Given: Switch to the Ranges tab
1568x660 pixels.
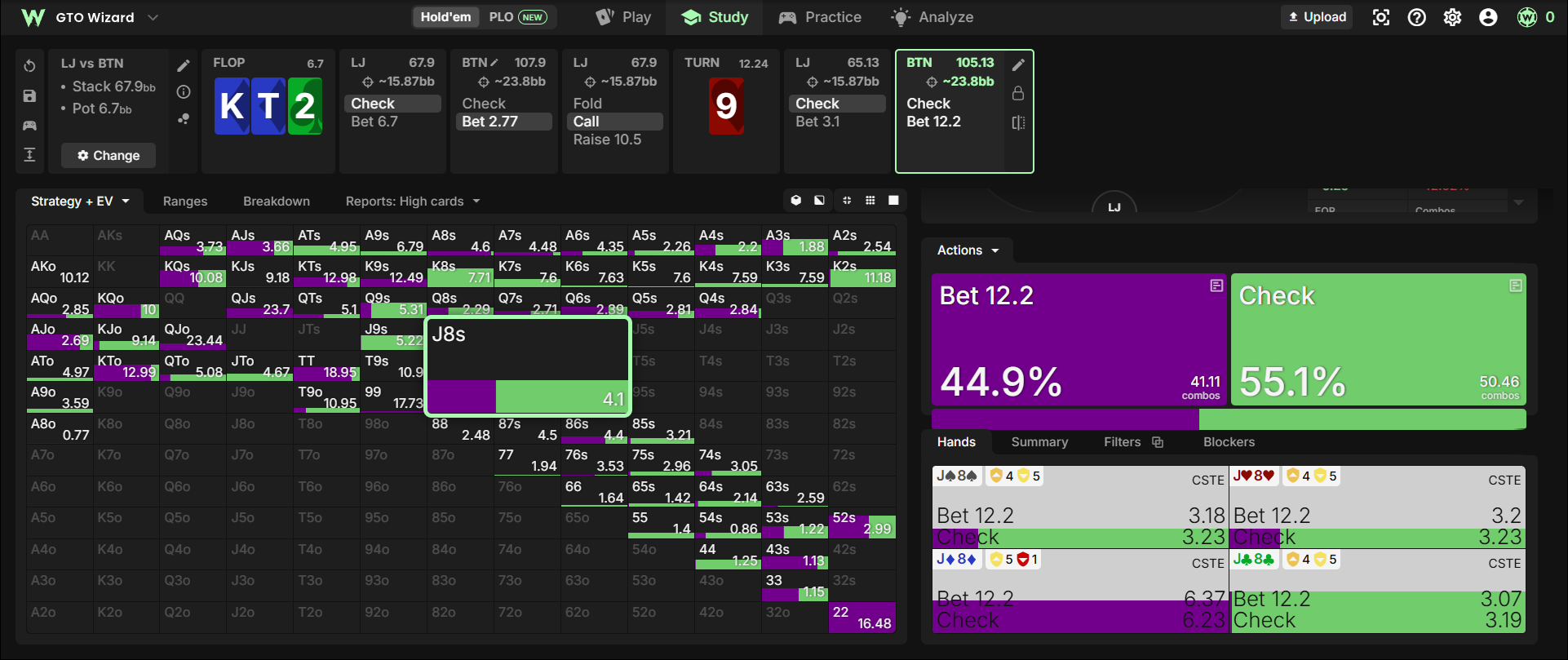Looking at the screenshot, I should [x=185, y=202].
